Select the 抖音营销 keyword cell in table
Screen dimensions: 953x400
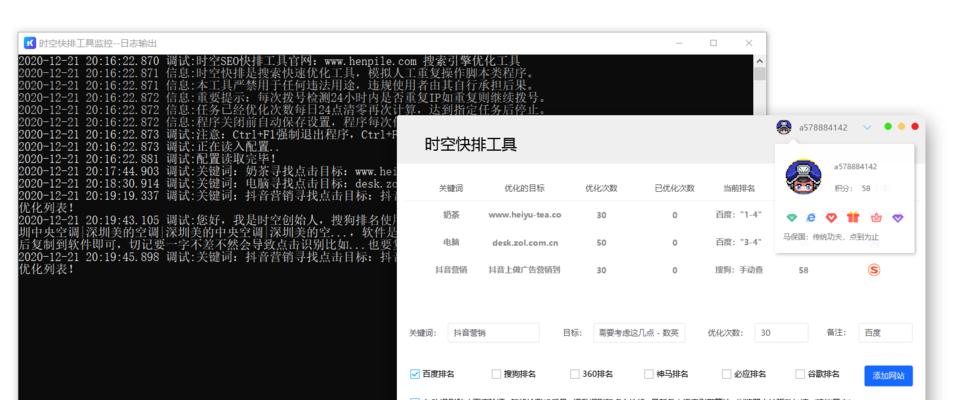(451, 270)
